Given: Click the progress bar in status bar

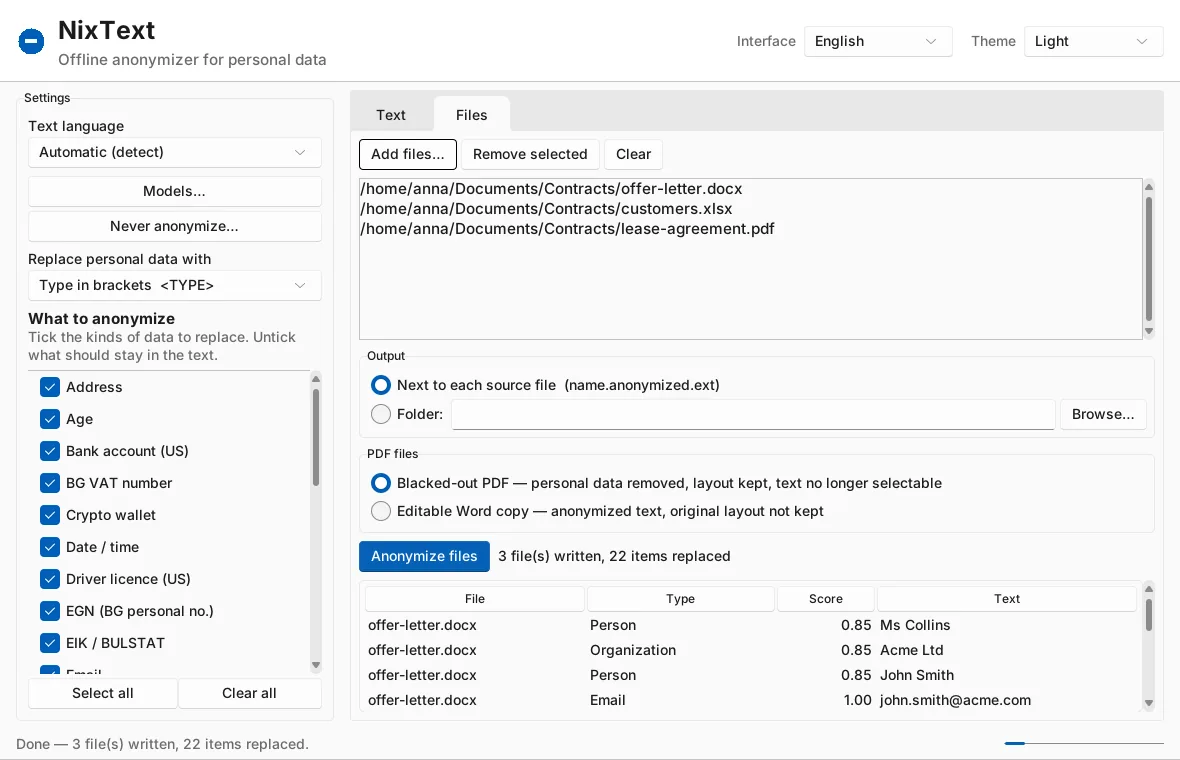Looking at the screenshot, I should [1084, 743].
